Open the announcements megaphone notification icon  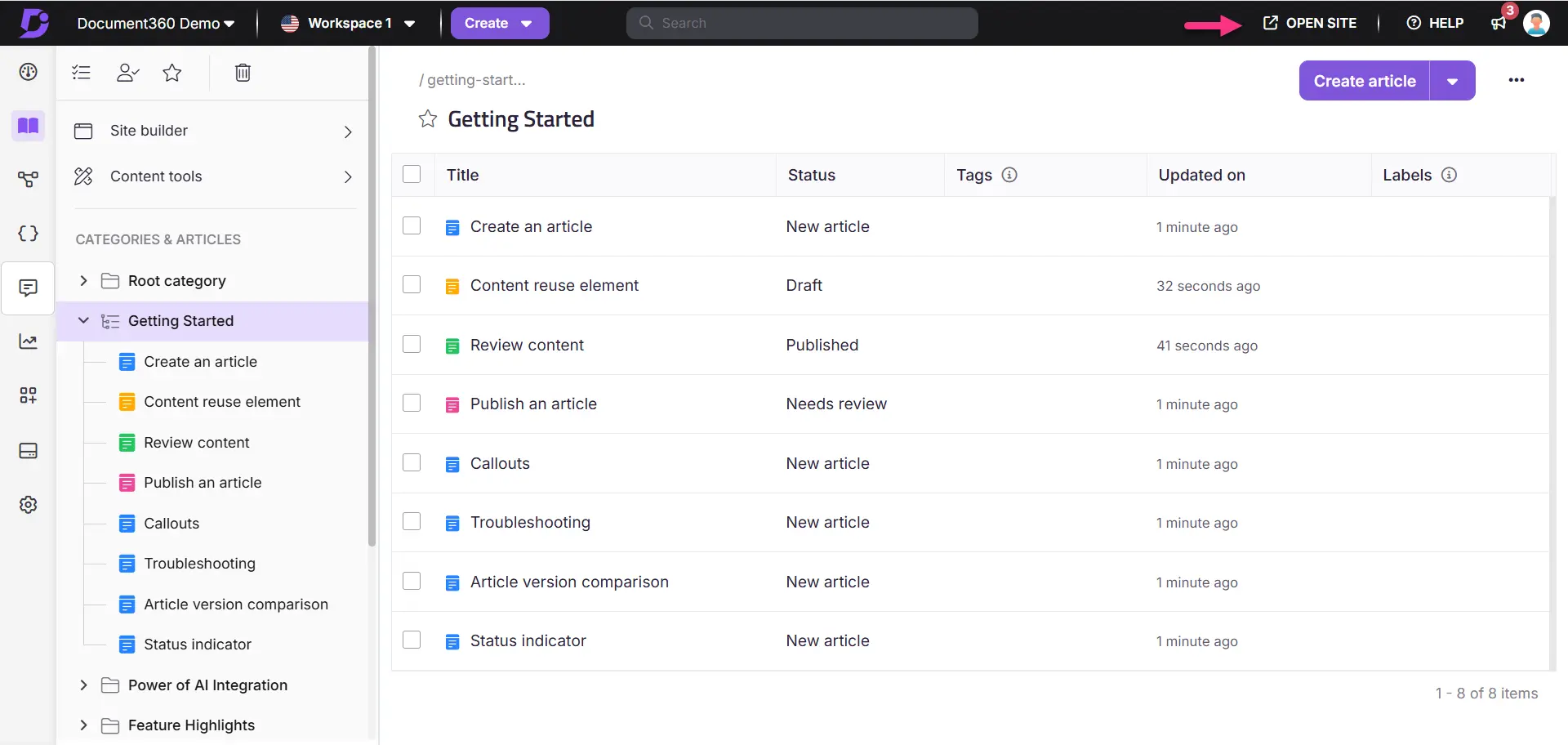[1499, 23]
